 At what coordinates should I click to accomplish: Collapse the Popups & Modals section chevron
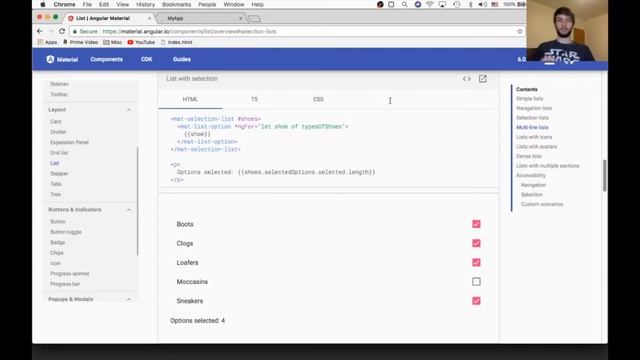(129, 299)
